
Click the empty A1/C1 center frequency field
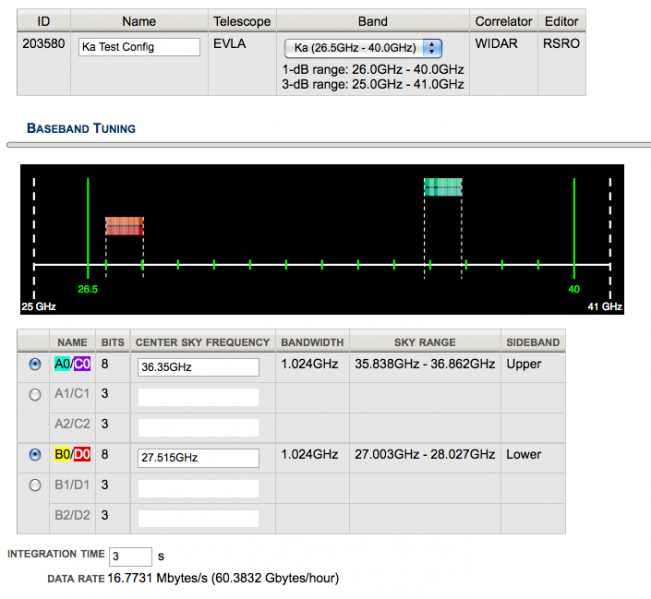(198, 397)
